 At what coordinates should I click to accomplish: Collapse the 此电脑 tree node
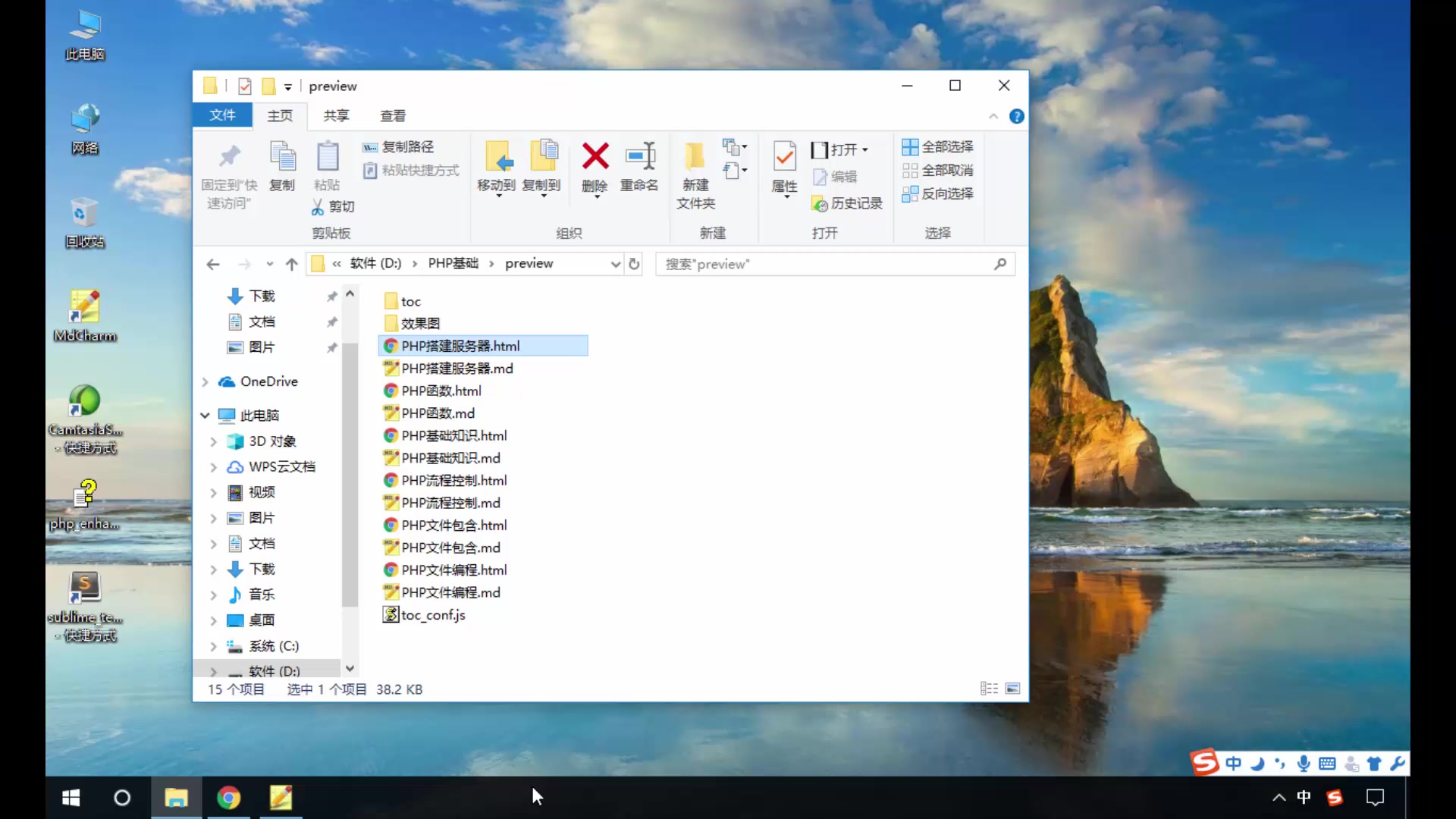tap(203, 415)
